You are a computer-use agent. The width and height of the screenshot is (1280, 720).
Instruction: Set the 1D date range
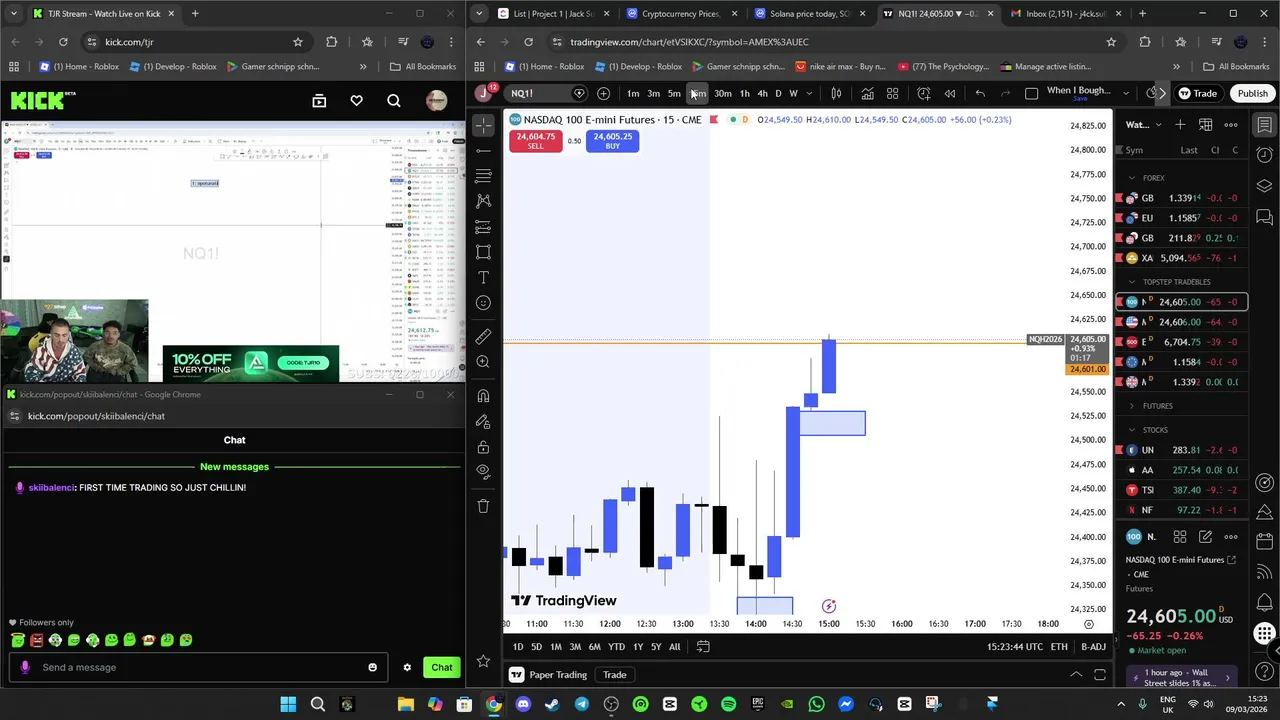coord(518,647)
